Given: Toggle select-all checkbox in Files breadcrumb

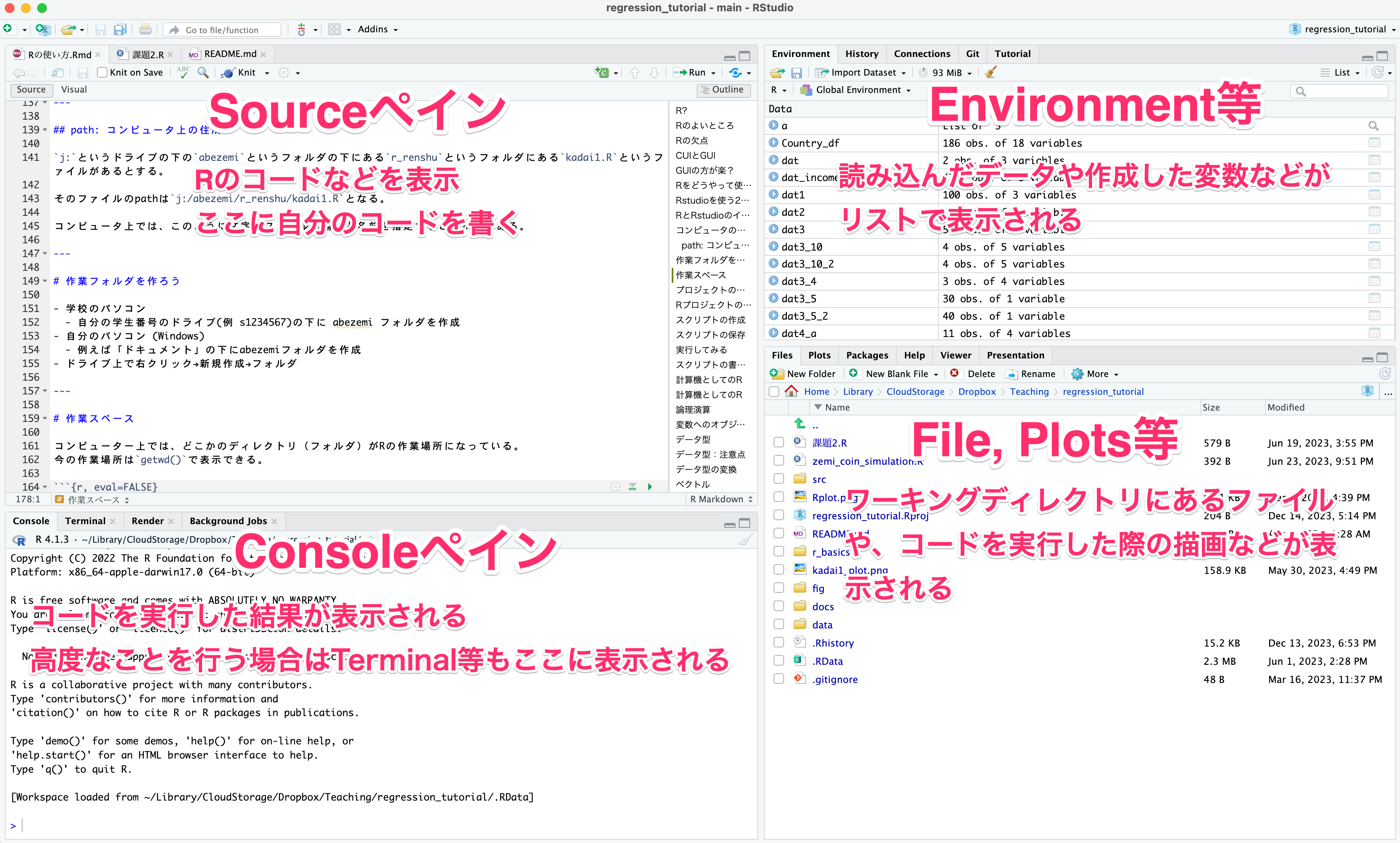Looking at the screenshot, I should 774,391.
